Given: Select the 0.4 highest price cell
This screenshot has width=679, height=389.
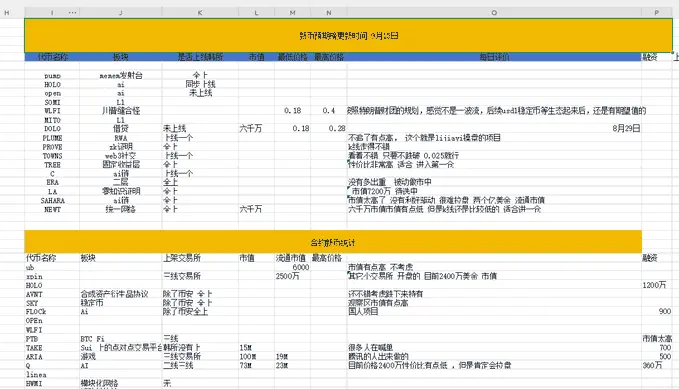Looking at the screenshot, I should (x=329, y=110).
